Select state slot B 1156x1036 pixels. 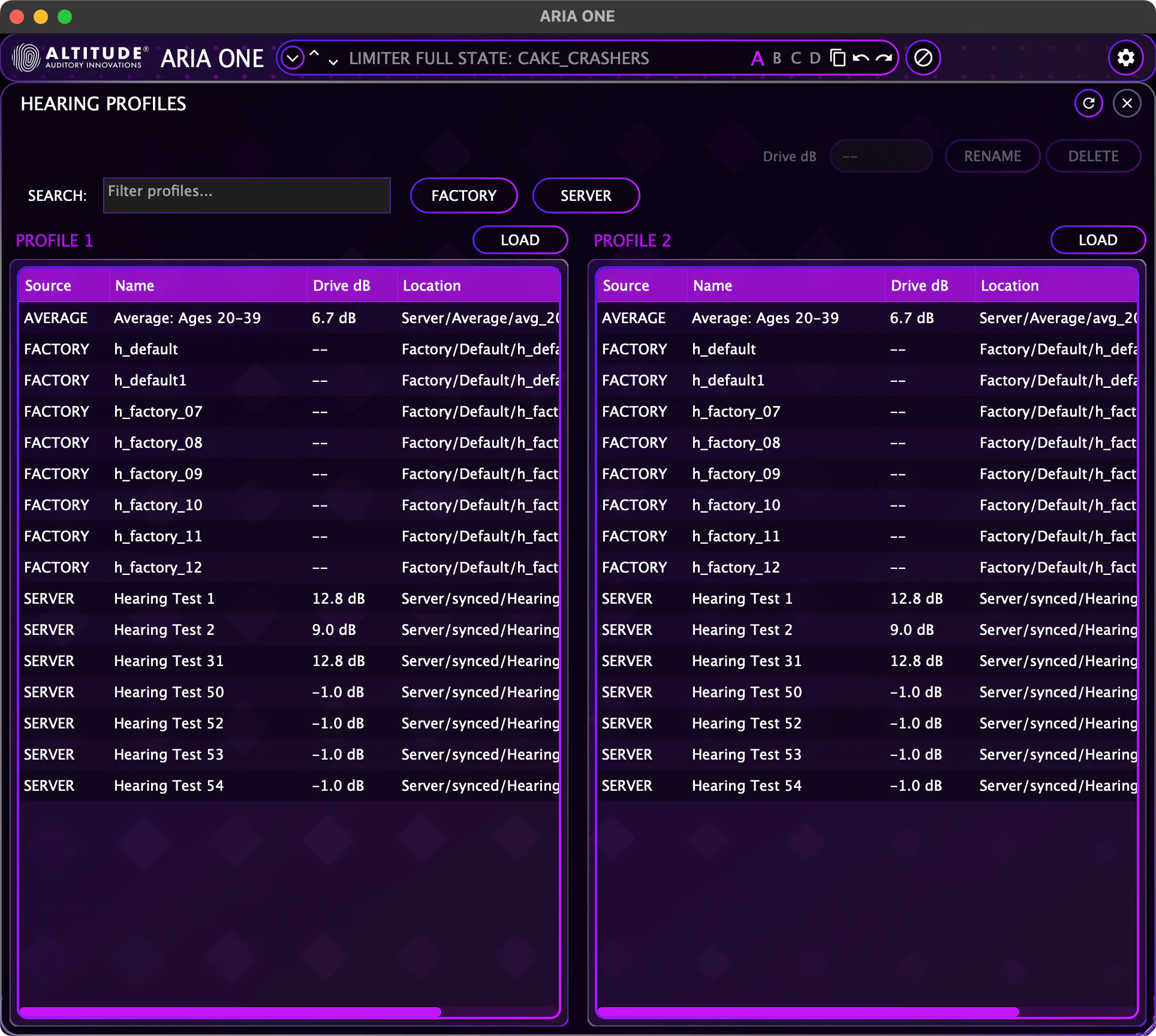(x=777, y=58)
